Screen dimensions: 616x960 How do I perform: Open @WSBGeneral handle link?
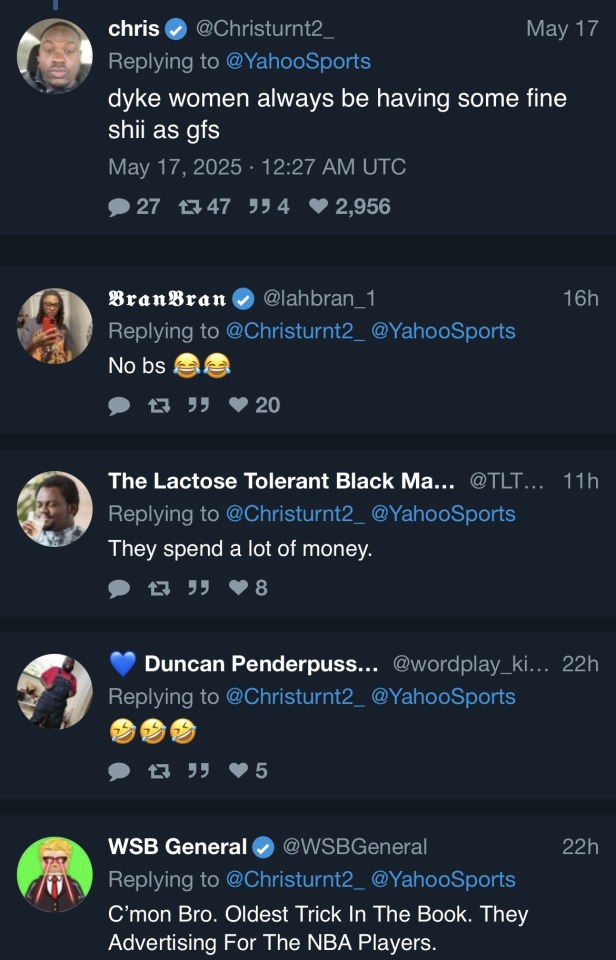[355, 847]
